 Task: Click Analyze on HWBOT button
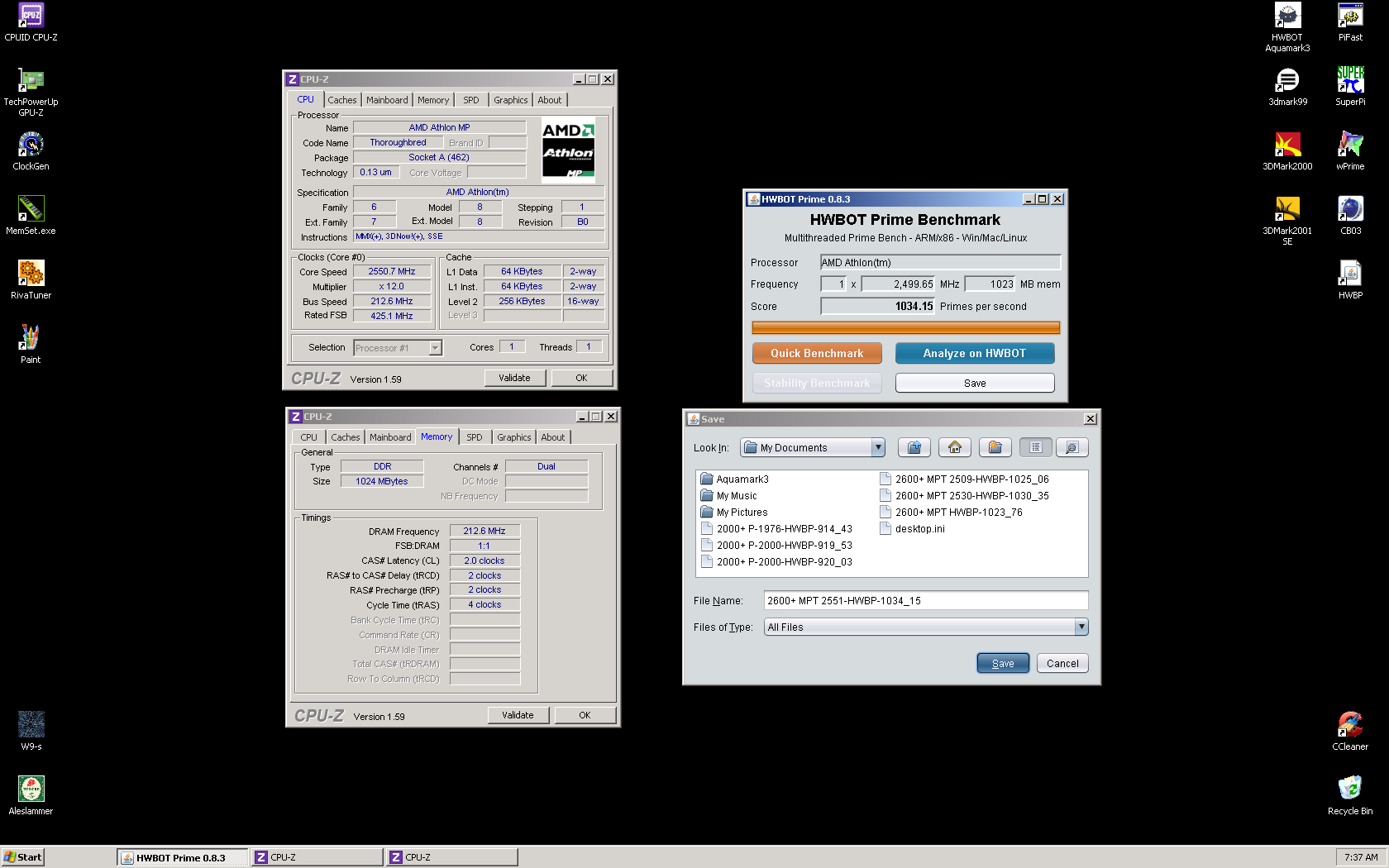(975, 353)
